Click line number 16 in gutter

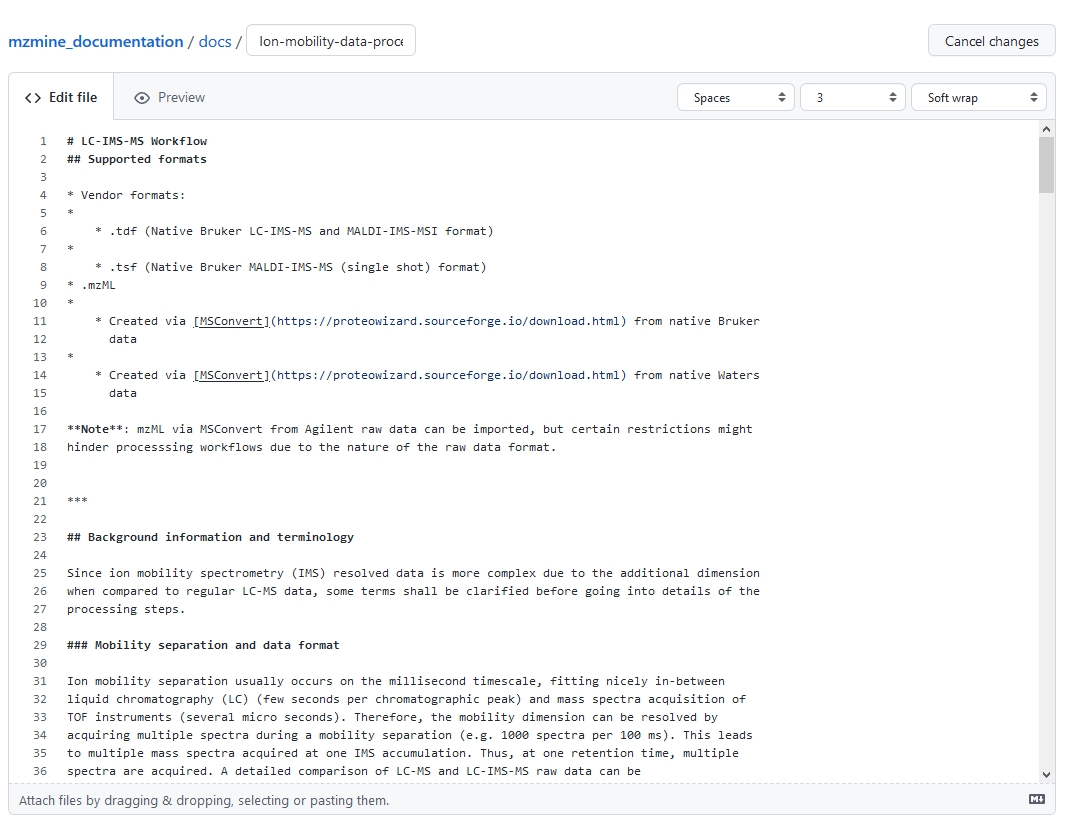(x=40, y=411)
